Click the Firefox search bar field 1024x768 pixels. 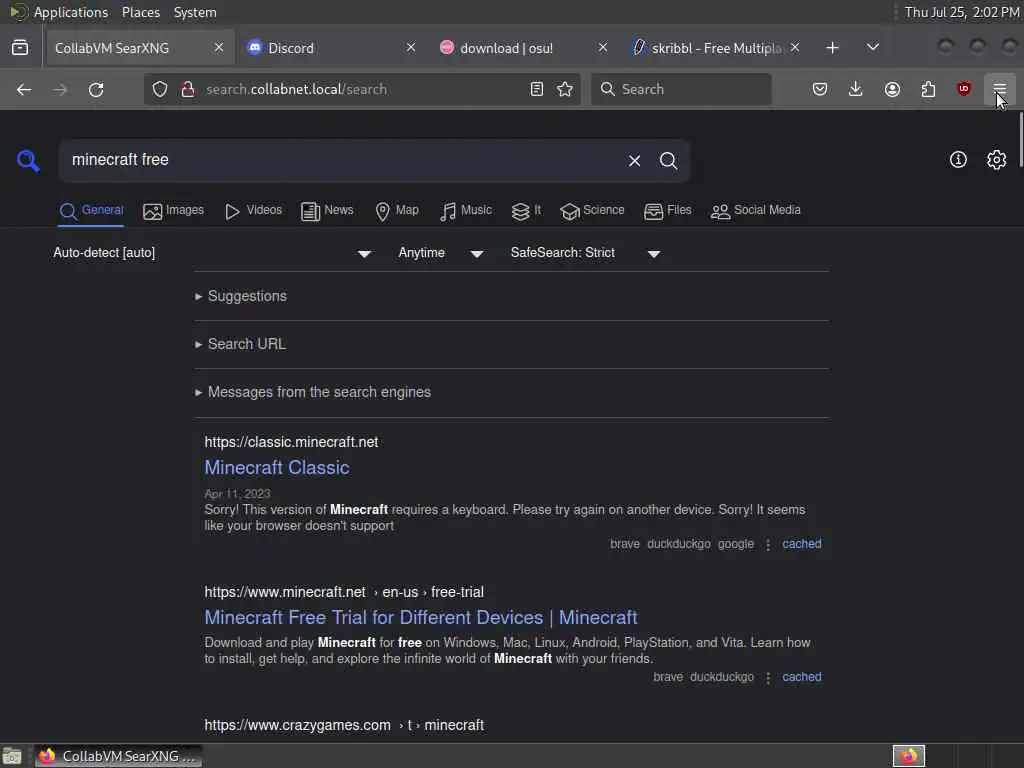(681, 89)
